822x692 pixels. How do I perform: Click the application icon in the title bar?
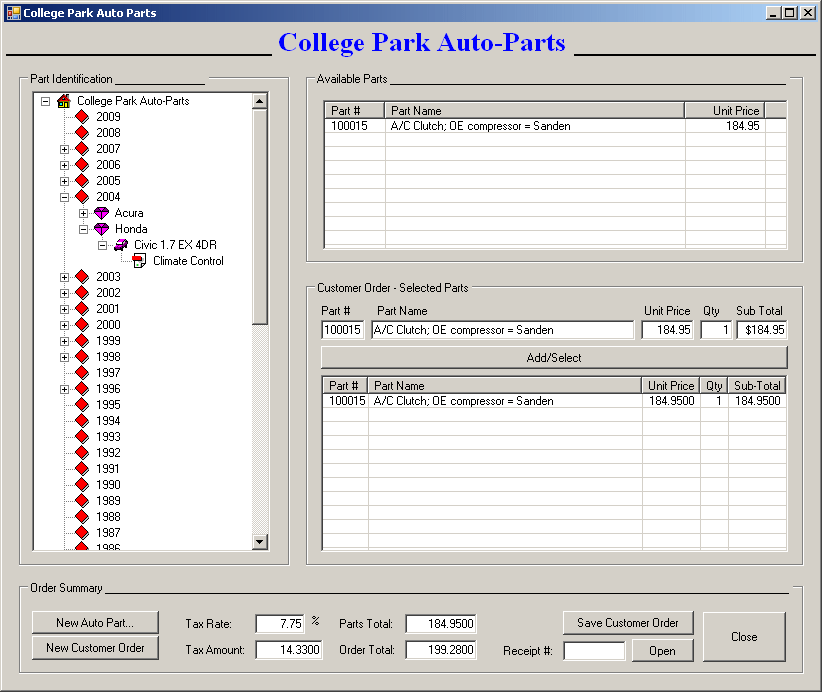pyautogui.click(x=14, y=13)
